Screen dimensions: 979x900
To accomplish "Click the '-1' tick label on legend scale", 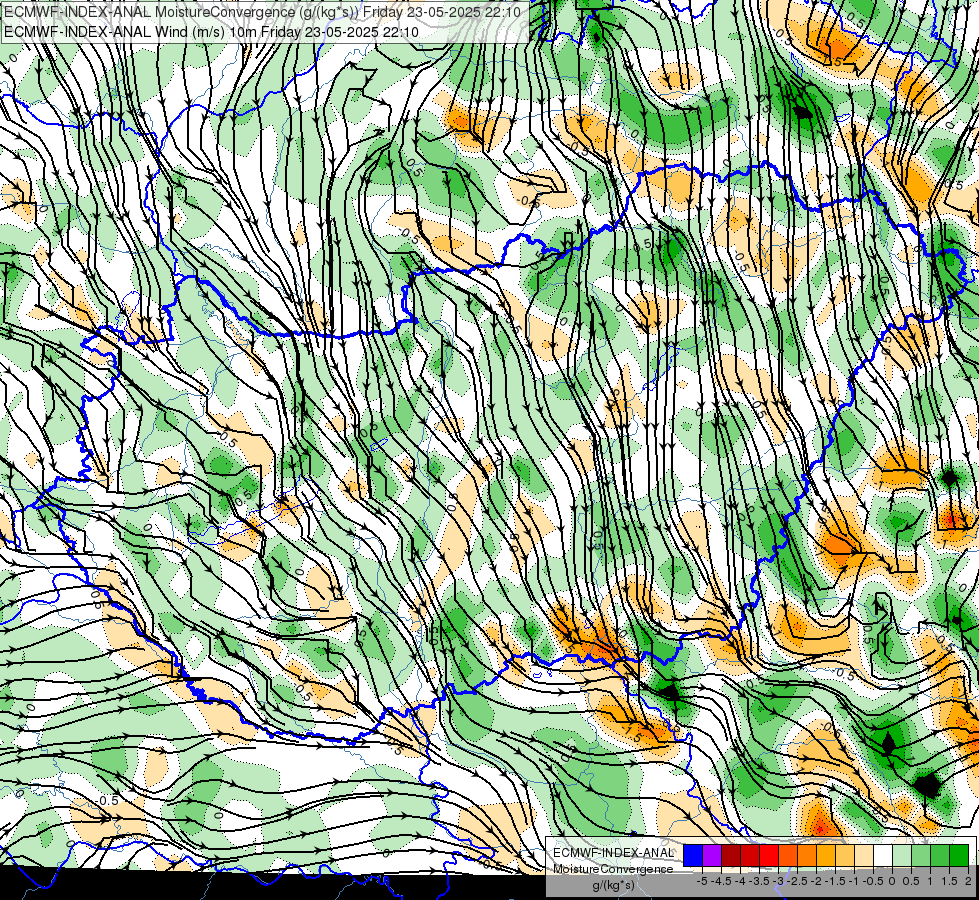I will [854, 881].
